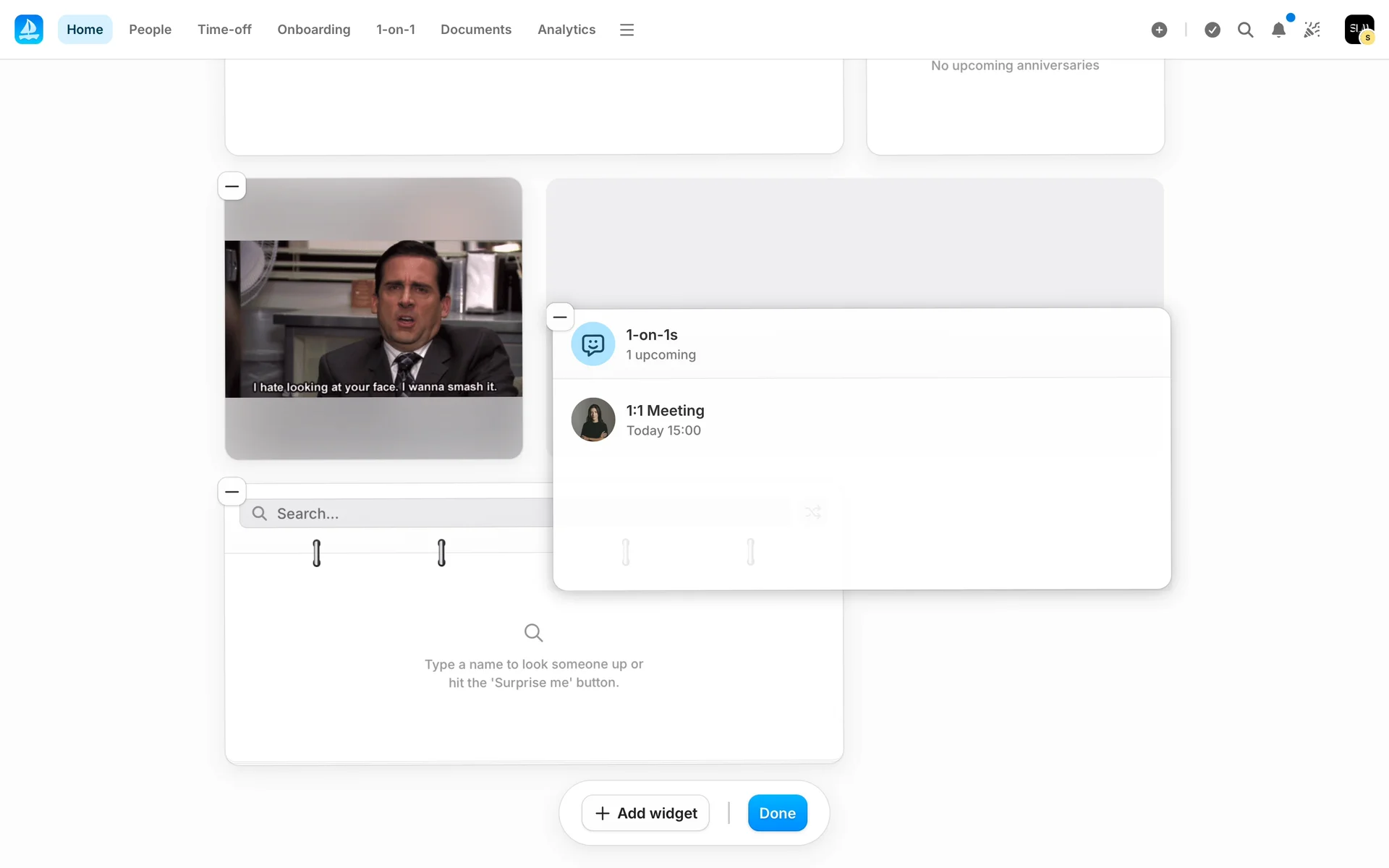Click the celebration confetti icon
1389x868 pixels.
click(x=1312, y=30)
